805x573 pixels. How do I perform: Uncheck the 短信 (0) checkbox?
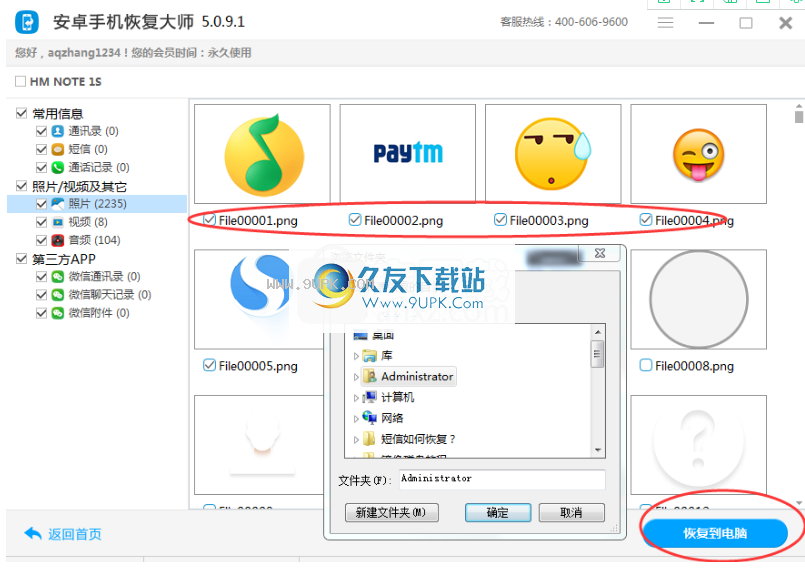coord(42,149)
